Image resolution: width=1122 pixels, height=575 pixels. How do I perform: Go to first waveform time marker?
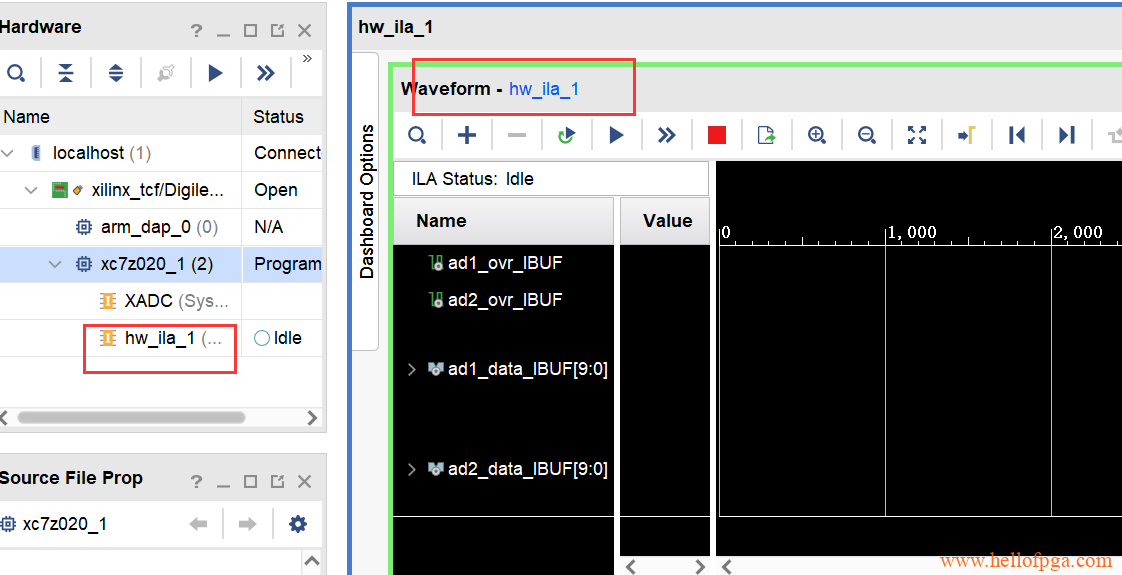pyautogui.click(x=1016, y=135)
